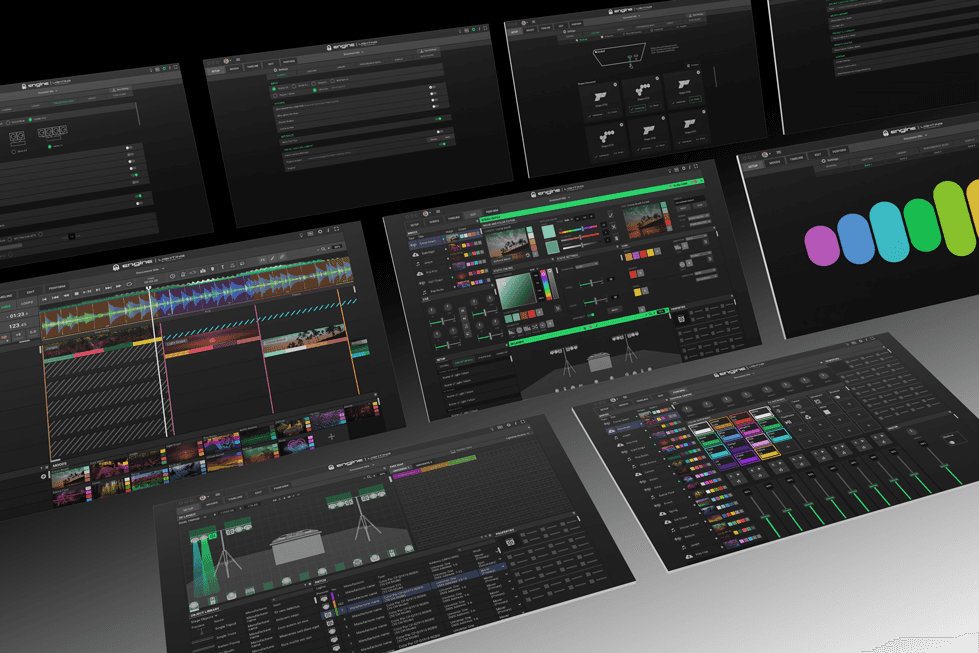979x653 pixels.
Task: Open the user avatar menu in the edit window
Action: (x=425, y=214)
